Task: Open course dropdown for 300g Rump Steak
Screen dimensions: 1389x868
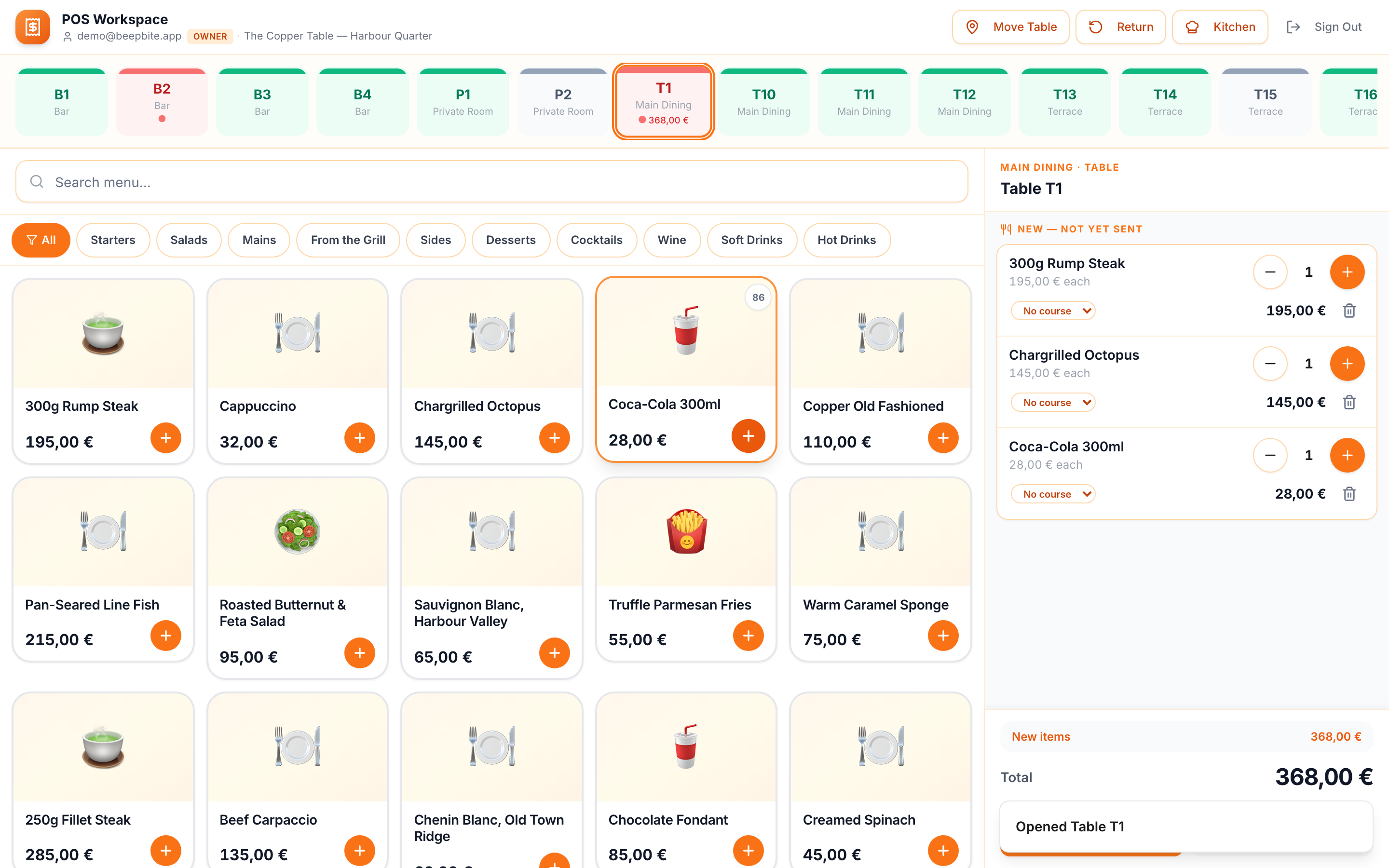Action: (x=1053, y=311)
